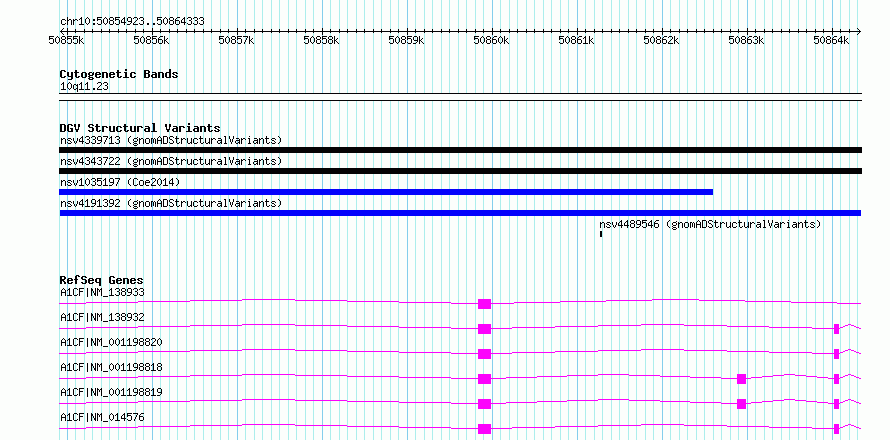Click the DGV Structural Variants track title
The width and height of the screenshot is (890, 440).
(140, 128)
